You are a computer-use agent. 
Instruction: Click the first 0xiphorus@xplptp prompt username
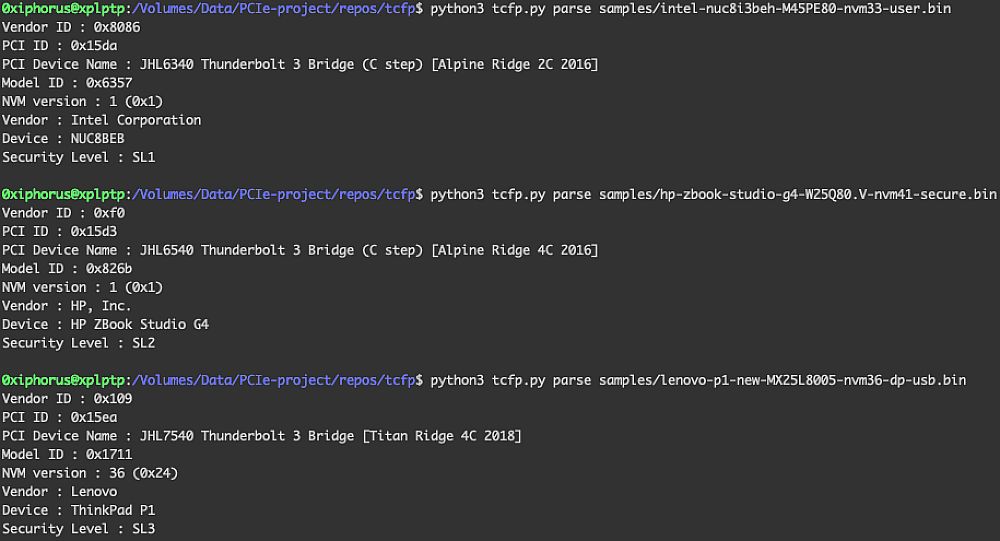point(63,8)
